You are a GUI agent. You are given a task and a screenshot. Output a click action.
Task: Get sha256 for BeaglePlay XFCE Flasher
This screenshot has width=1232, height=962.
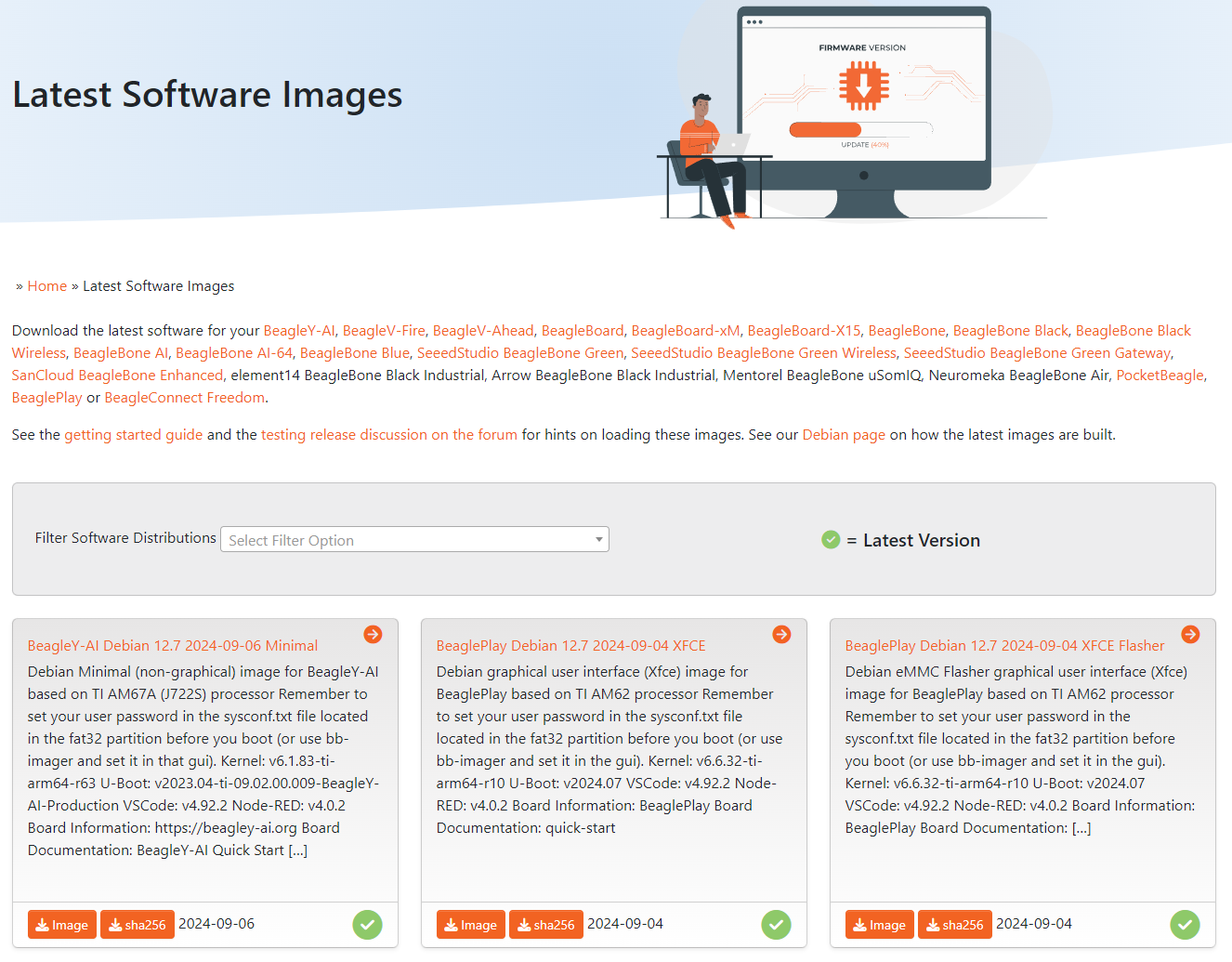click(955, 925)
